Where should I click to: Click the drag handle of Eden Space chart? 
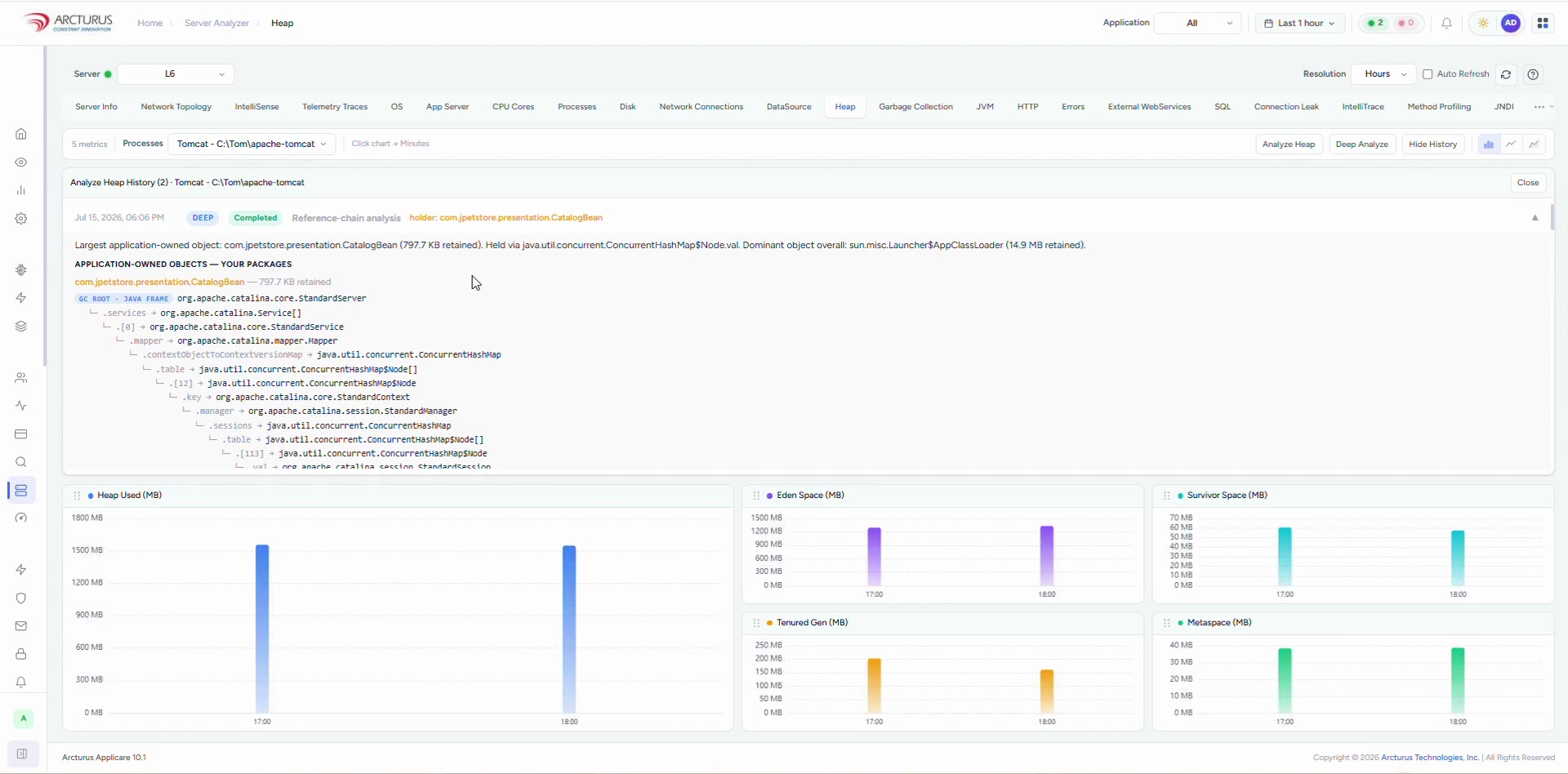click(756, 496)
